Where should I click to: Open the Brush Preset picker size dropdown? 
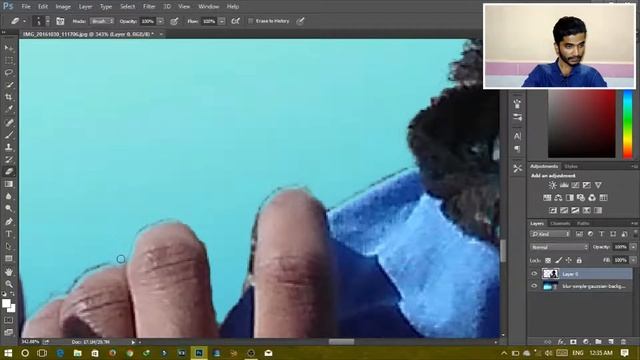(x=47, y=21)
